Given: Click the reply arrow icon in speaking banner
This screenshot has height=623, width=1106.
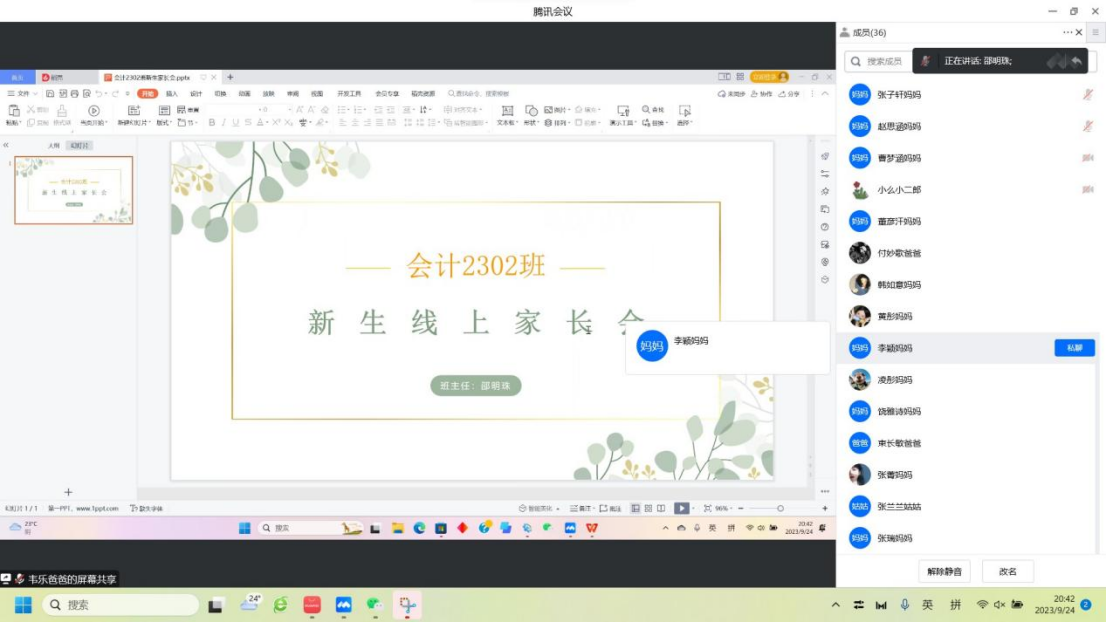Looking at the screenshot, I should click(1076, 61).
